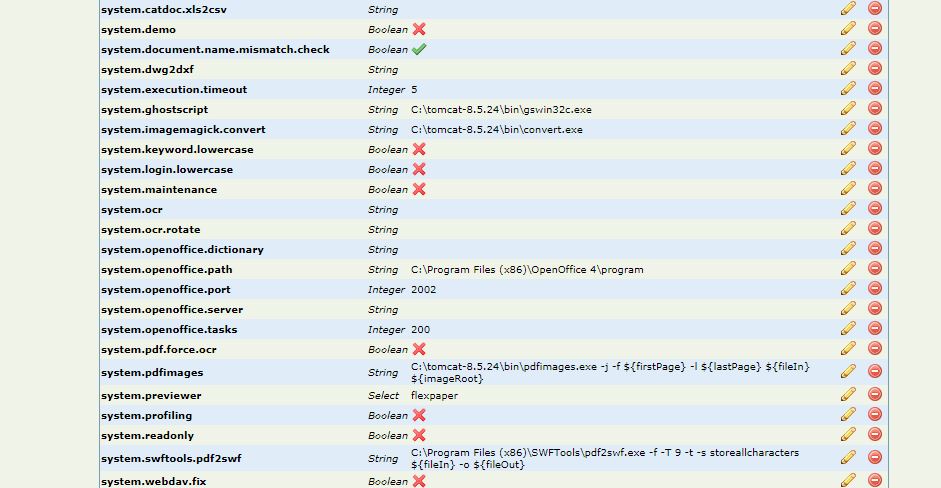Click the flexpaper previewer value
The image size is (941, 488).
click(x=434, y=396)
